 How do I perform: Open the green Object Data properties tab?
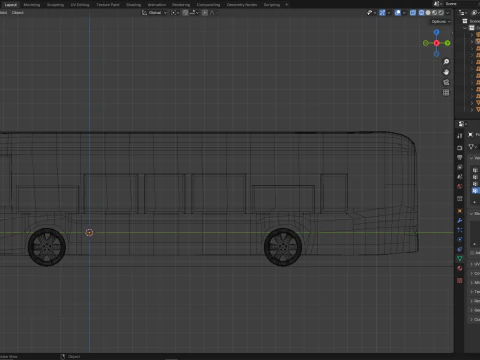pos(460,259)
